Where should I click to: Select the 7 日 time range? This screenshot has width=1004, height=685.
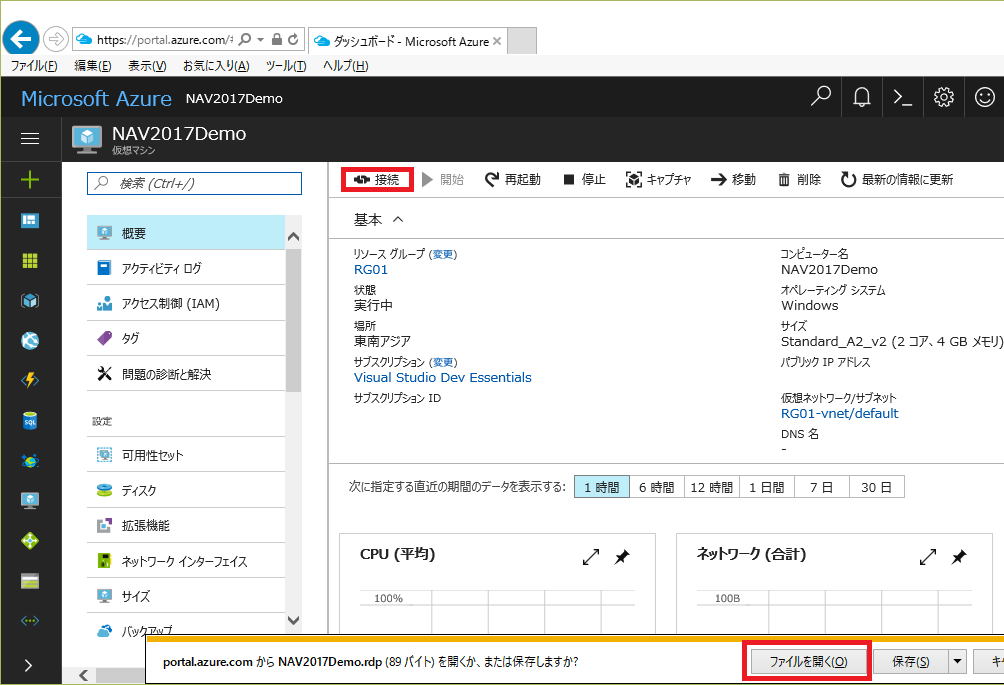(x=822, y=487)
